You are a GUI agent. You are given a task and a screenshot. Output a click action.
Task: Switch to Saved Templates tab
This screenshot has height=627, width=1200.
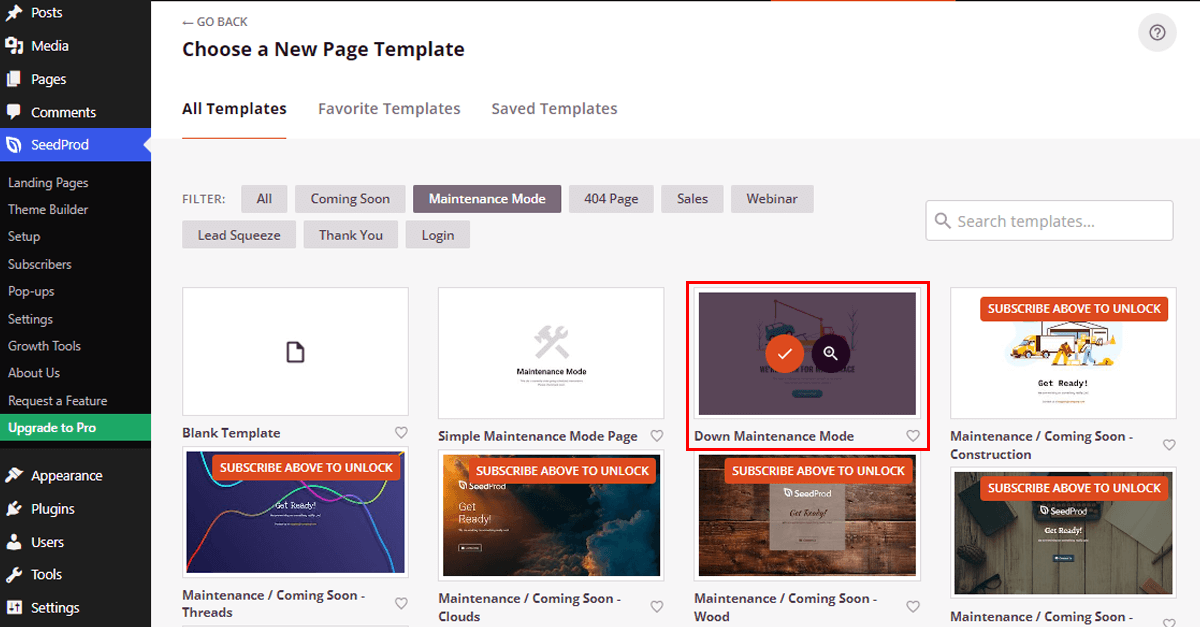tap(554, 109)
